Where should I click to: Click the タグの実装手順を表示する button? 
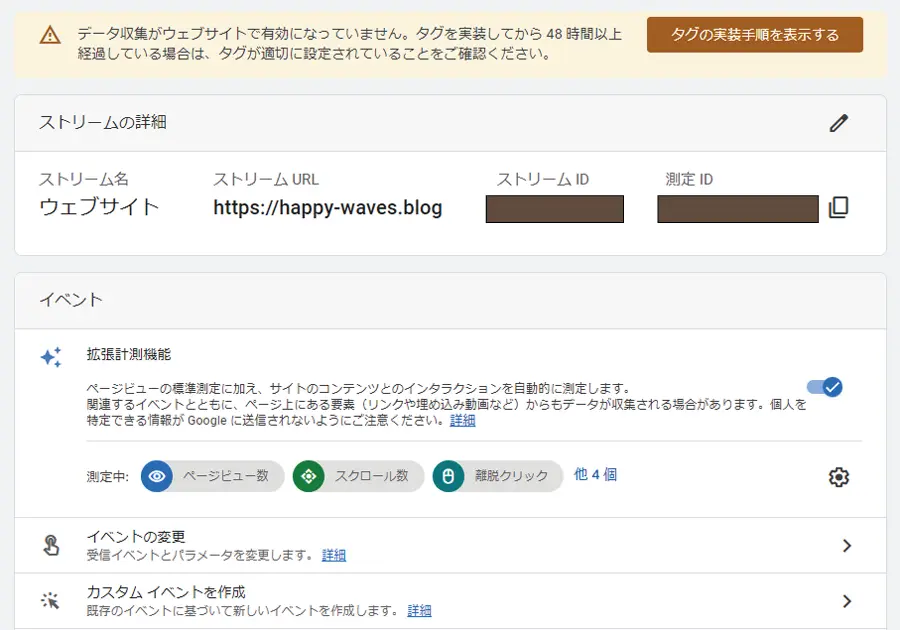click(754, 35)
